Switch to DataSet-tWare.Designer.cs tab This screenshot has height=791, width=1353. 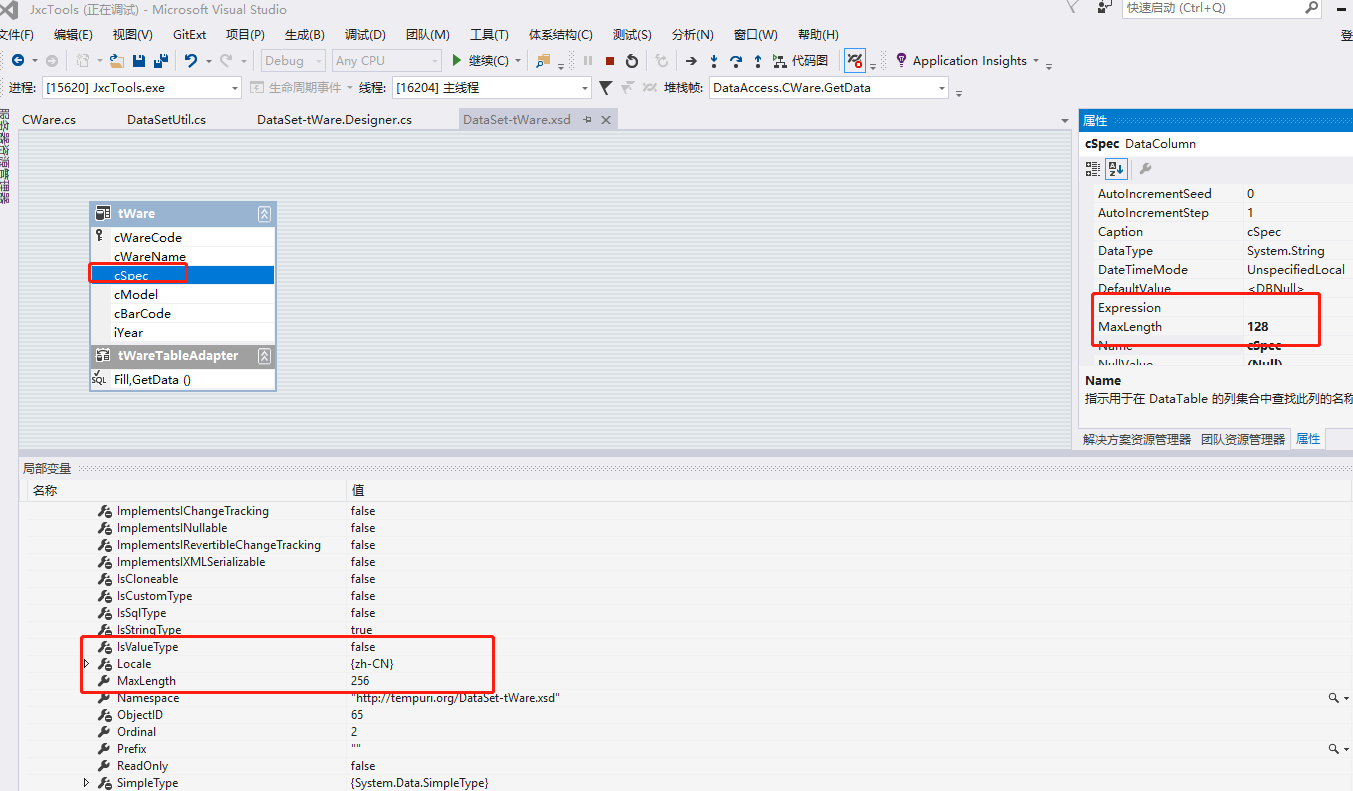tap(334, 120)
